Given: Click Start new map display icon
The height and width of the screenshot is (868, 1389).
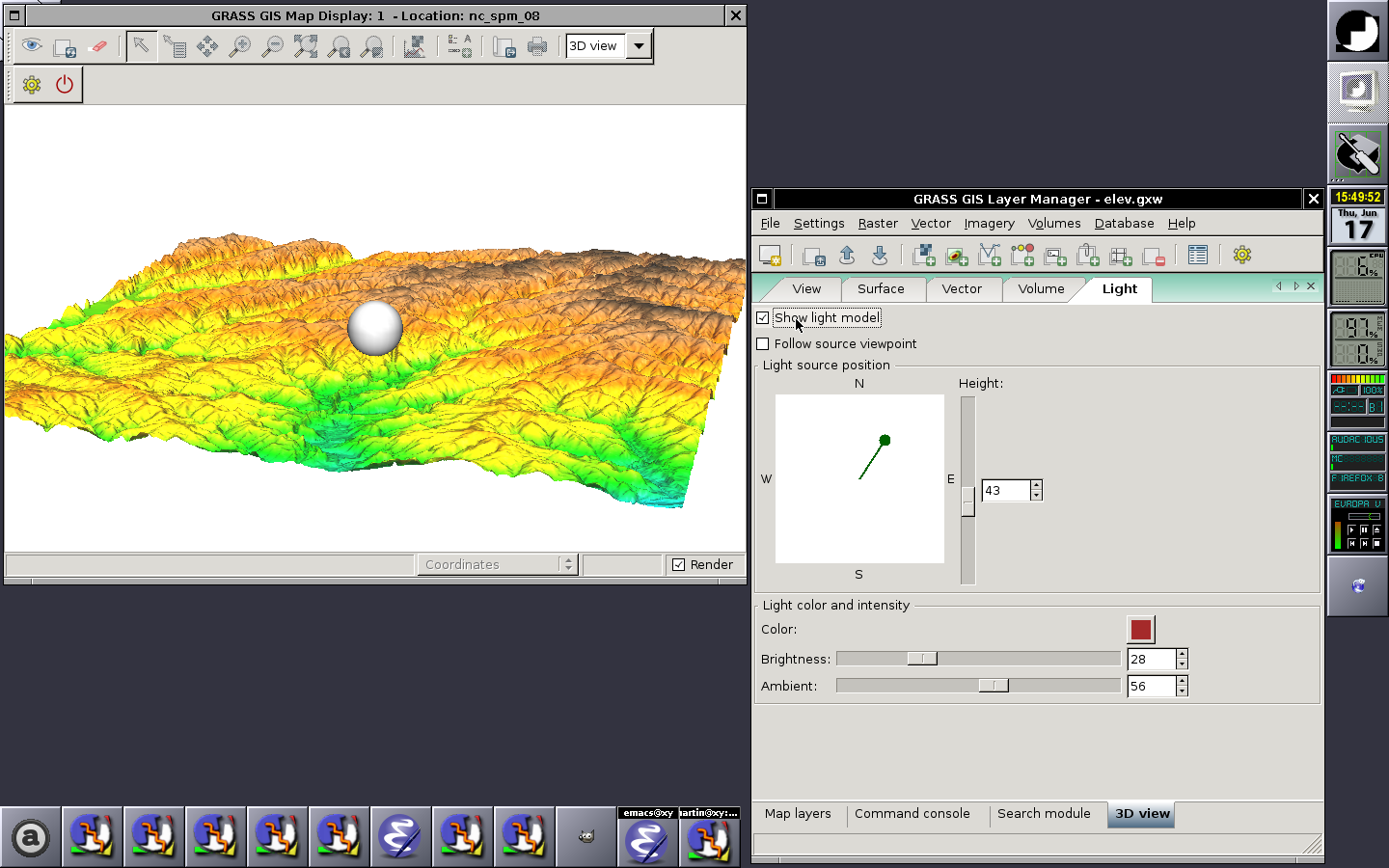Looking at the screenshot, I should point(770,255).
